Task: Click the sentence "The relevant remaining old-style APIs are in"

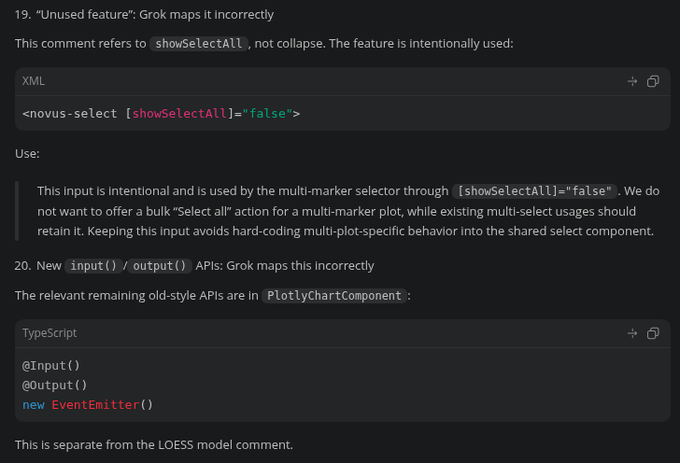Action: (x=137, y=296)
